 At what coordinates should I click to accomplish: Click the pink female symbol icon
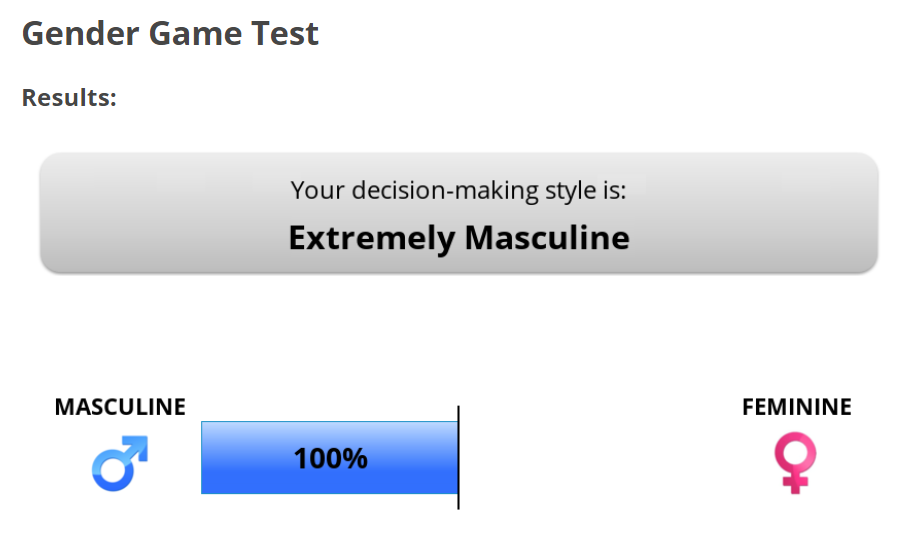795,463
